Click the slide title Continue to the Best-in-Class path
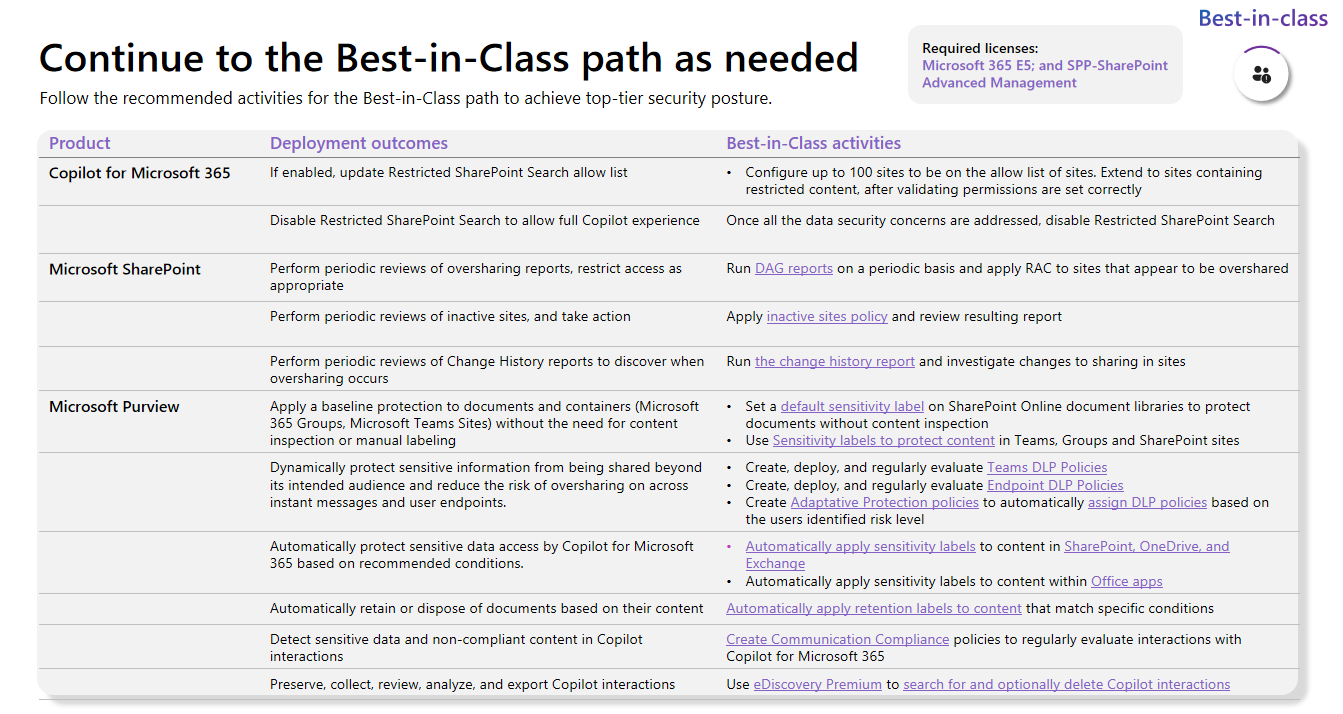 (x=449, y=57)
